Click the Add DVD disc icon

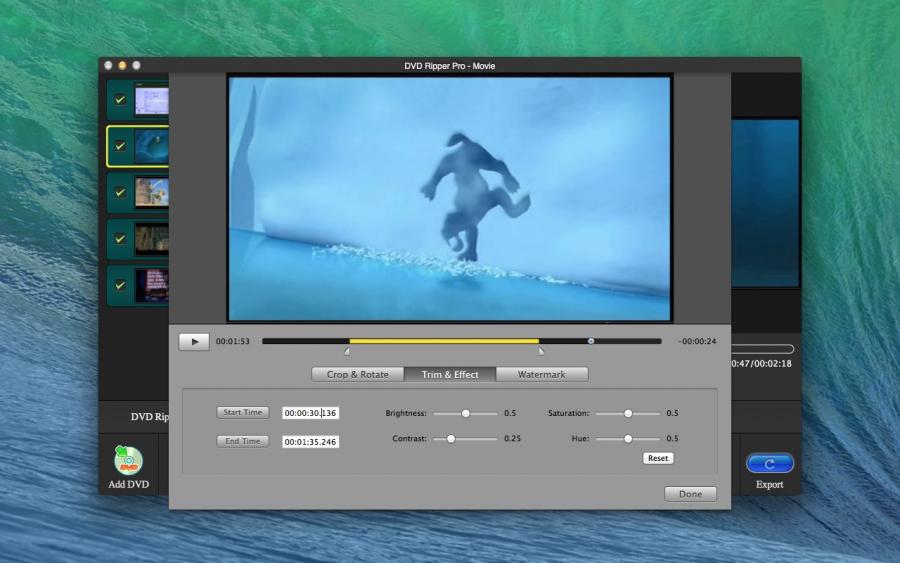128,460
